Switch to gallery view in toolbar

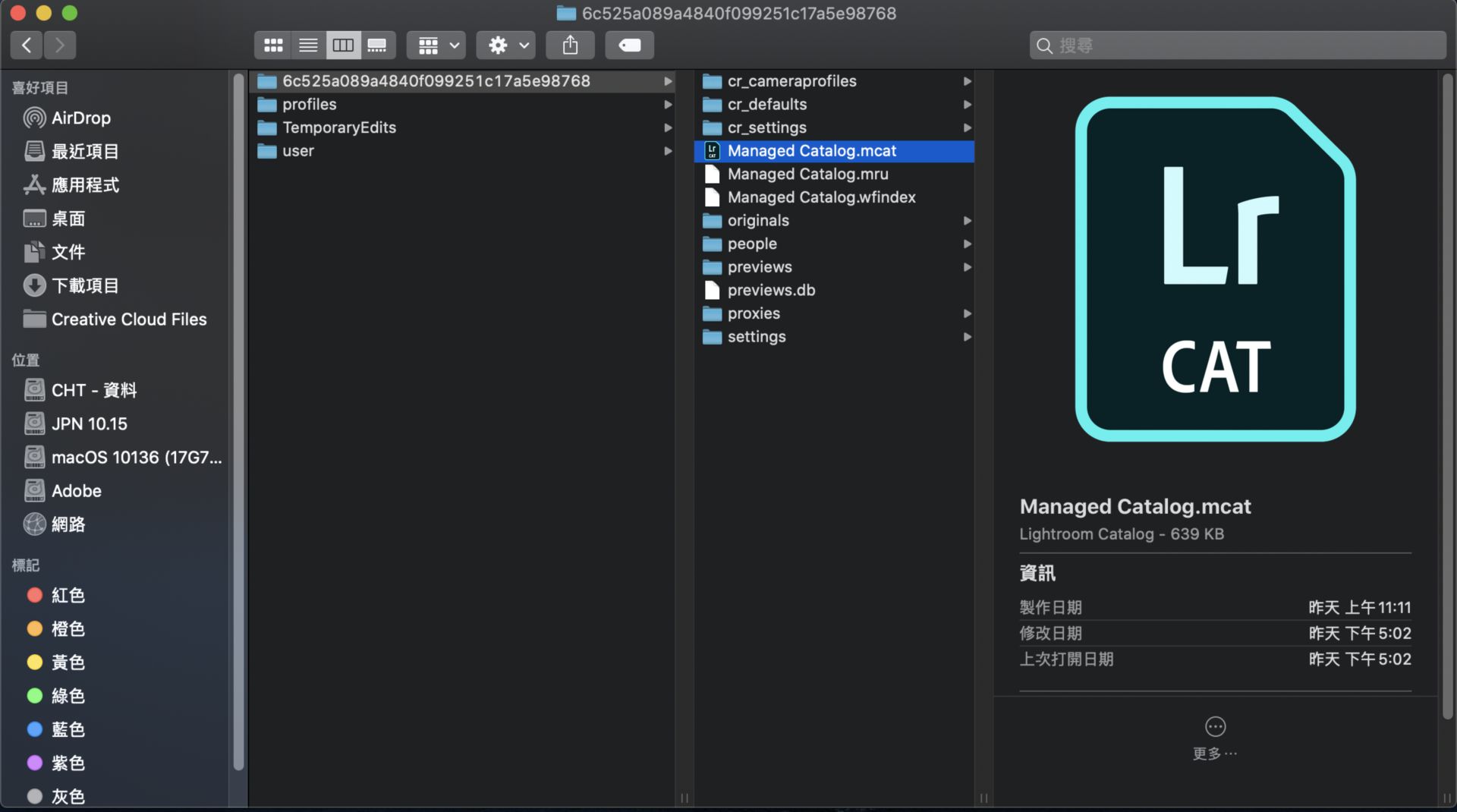coord(377,45)
